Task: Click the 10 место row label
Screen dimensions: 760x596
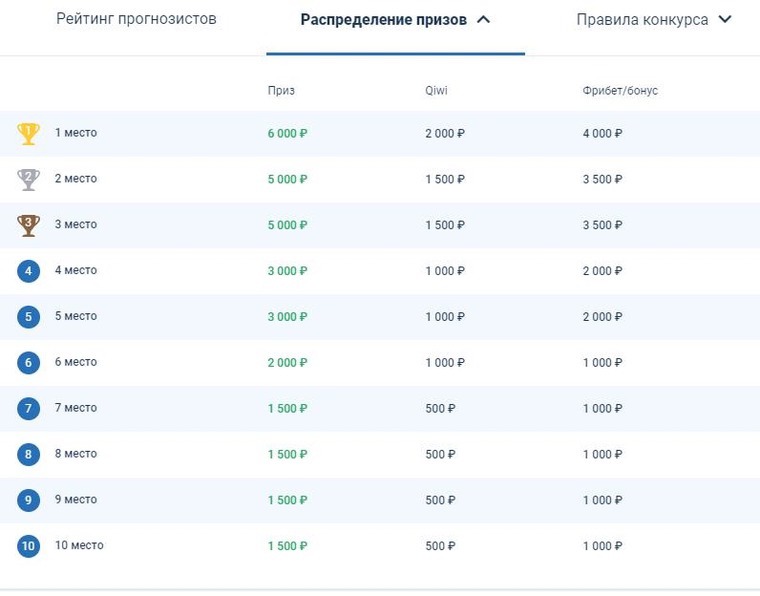Action: pyautogui.click(x=79, y=545)
